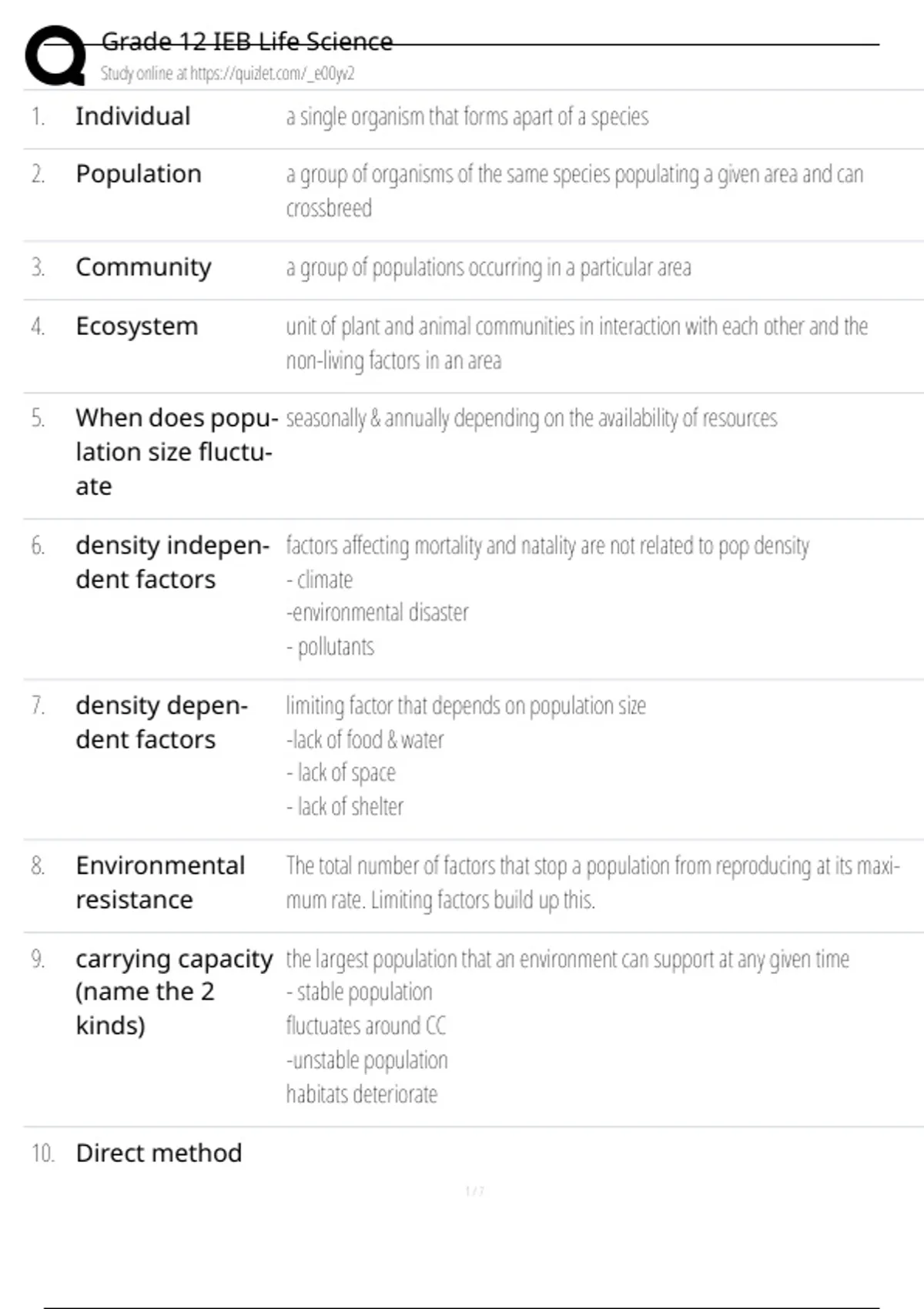924x1309 pixels.
Task: Select the term Individual
Action: [x=132, y=116]
